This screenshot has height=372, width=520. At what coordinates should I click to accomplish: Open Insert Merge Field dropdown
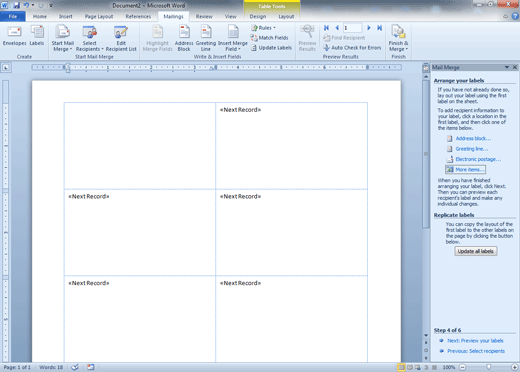[233, 39]
